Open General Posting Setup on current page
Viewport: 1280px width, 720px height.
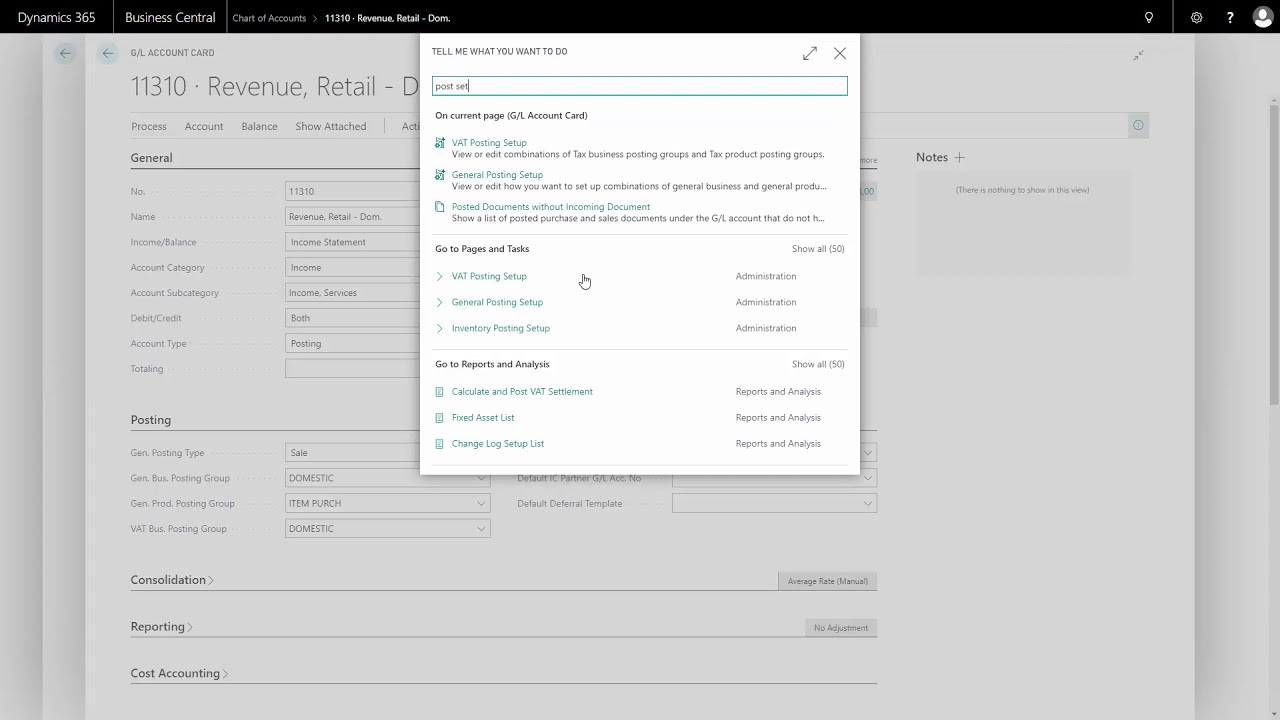click(497, 175)
